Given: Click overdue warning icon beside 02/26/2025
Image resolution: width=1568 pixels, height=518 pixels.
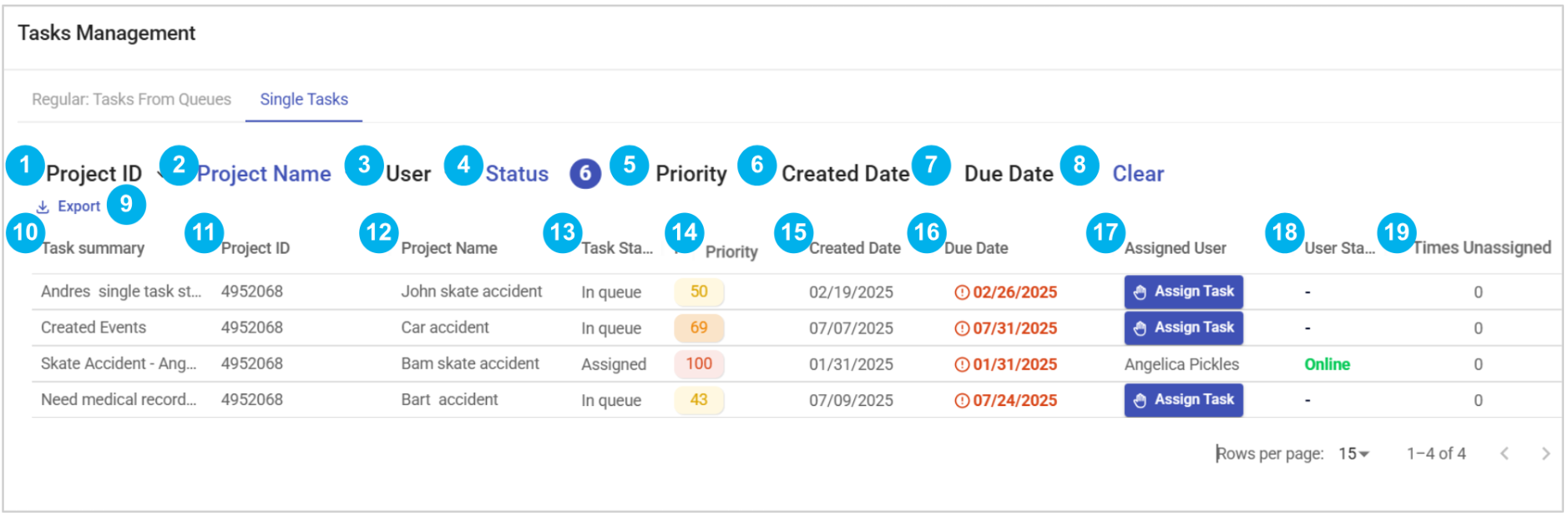Looking at the screenshot, I should (x=962, y=292).
